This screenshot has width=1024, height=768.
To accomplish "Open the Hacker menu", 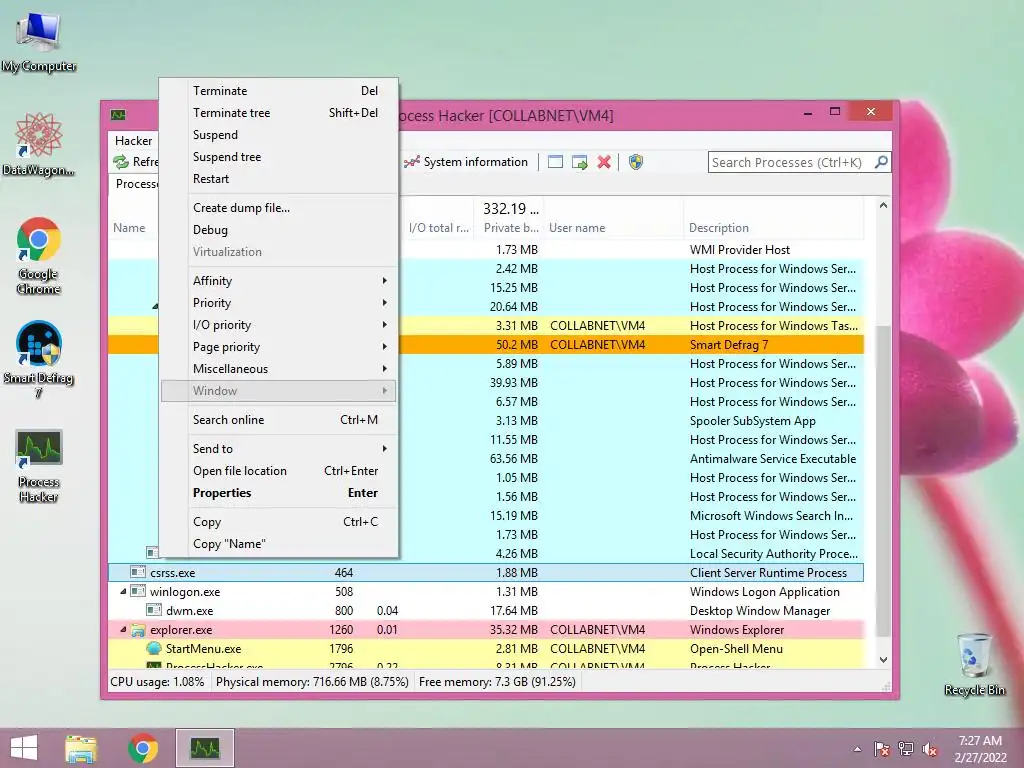I will click(x=133, y=140).
